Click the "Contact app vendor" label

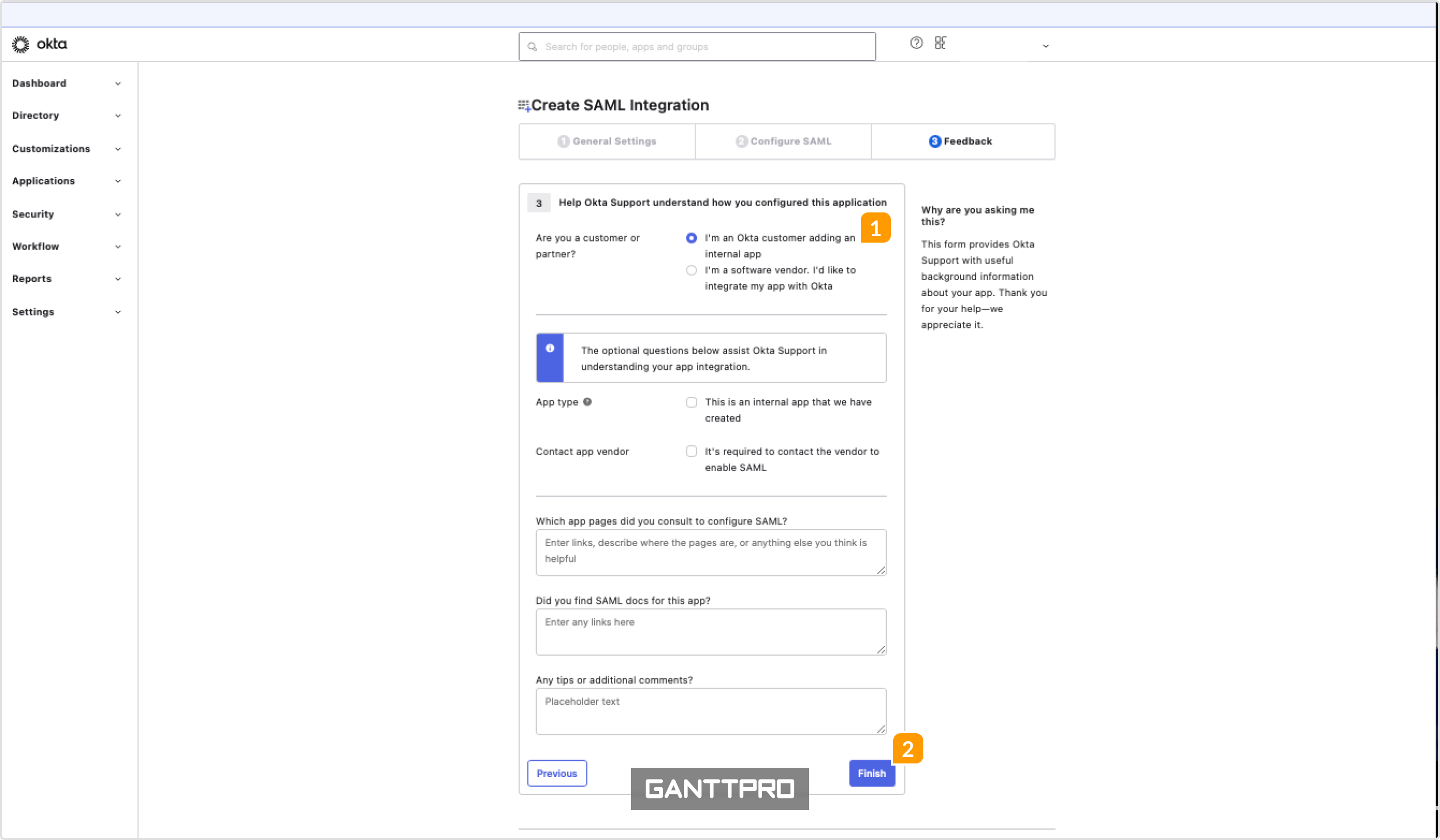click(582, 451)
